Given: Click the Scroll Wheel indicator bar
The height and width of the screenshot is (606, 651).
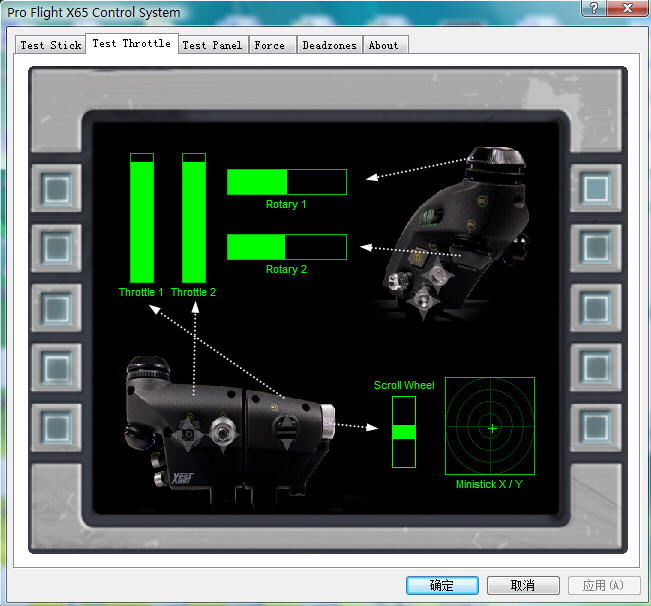Looking at the screenshot, I should [x=404, y=432].
